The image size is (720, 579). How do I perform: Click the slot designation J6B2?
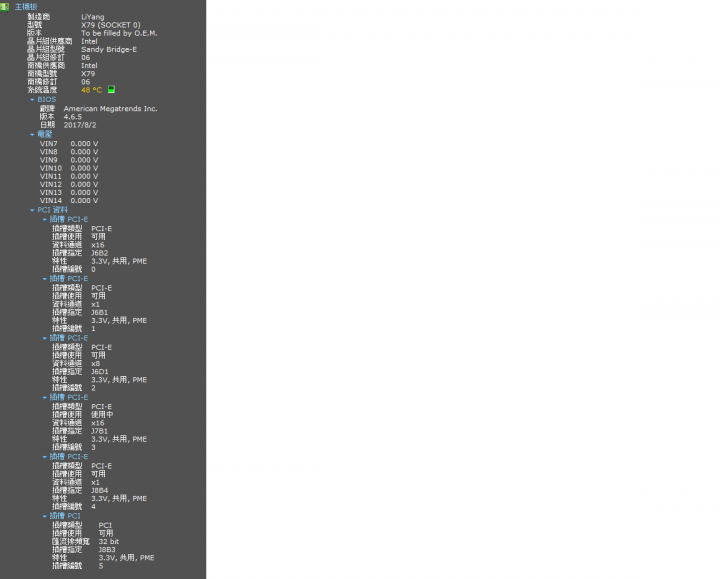coord(100,253)
